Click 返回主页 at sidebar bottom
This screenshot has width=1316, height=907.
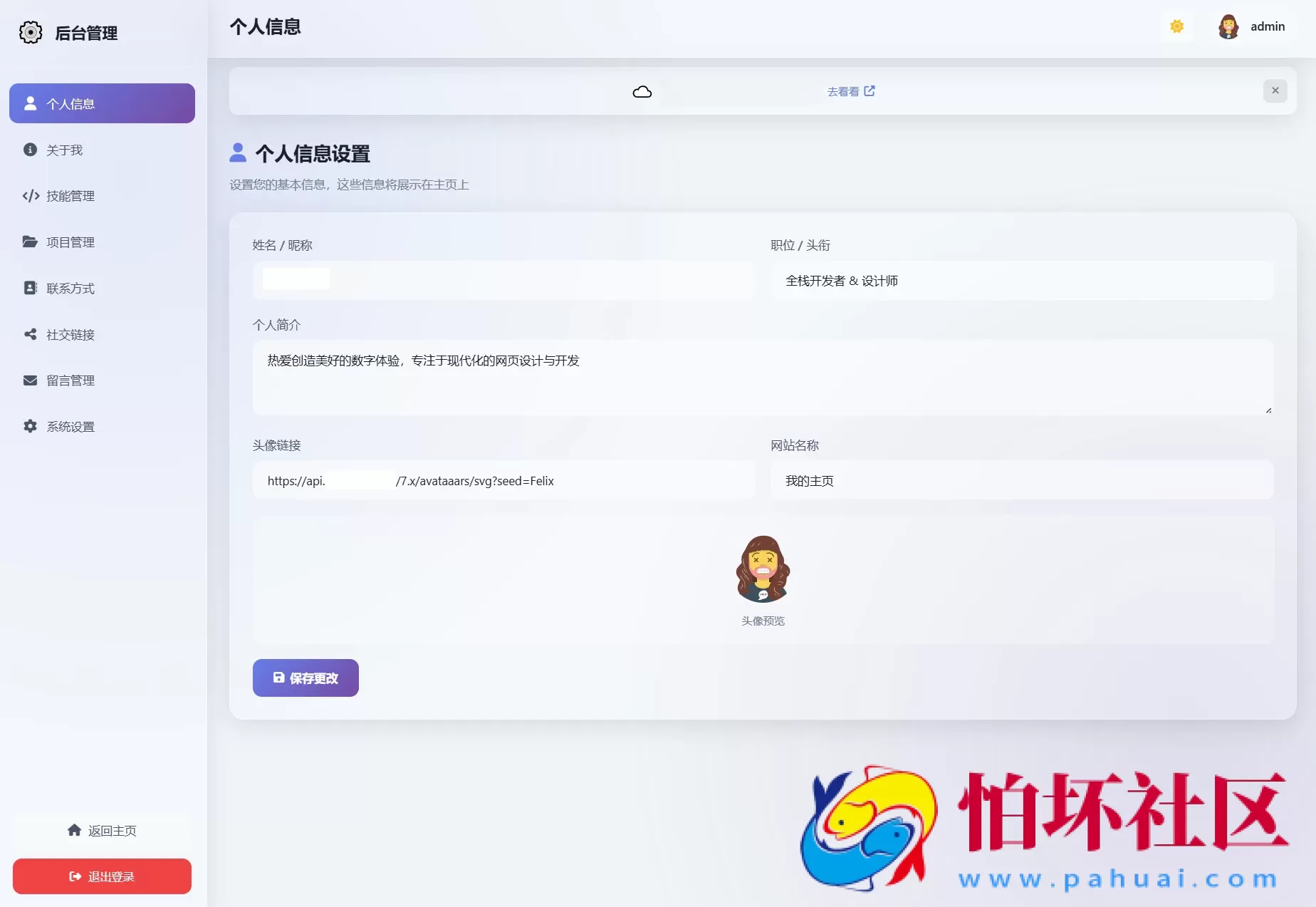click(102, 829)
